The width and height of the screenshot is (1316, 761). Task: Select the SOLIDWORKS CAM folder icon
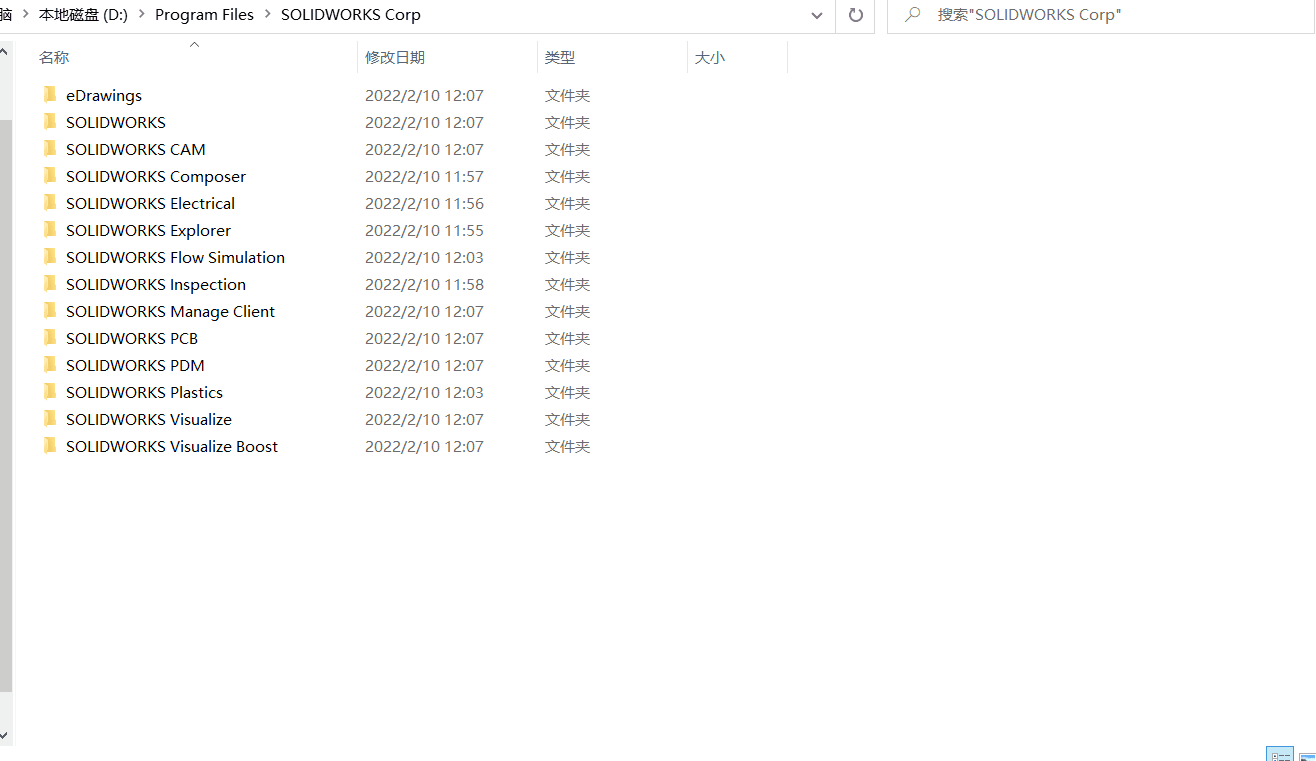point(50,149)
